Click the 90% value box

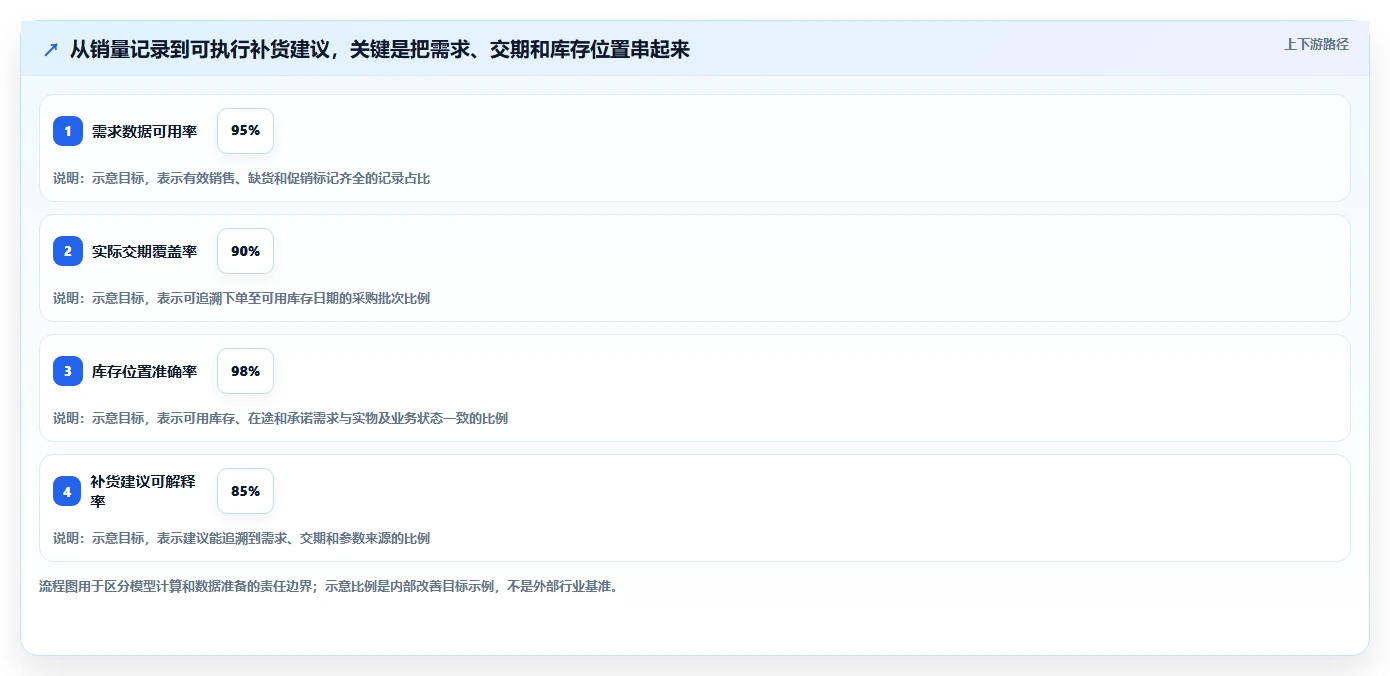coord(245,251)
